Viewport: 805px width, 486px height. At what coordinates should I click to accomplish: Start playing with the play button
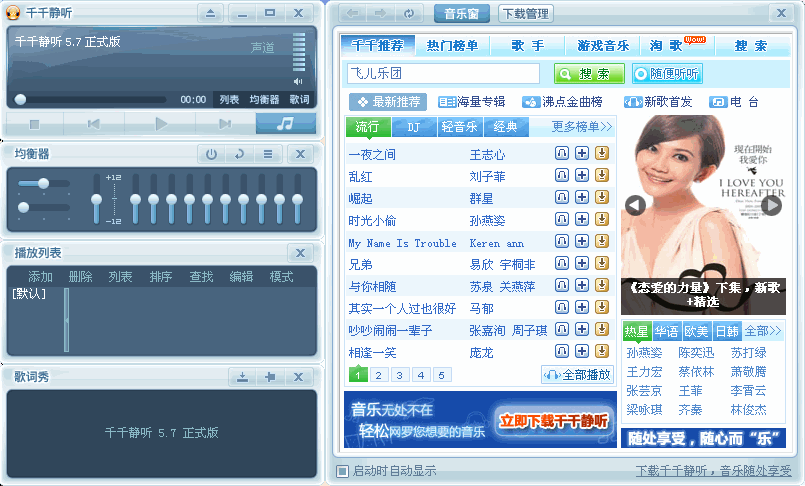(x=161, y=124)
